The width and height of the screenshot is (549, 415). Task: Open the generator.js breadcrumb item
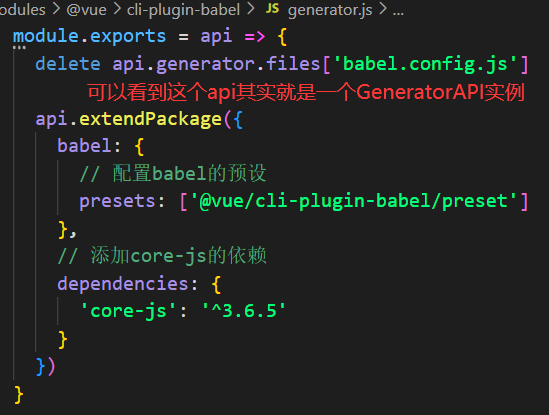click(x=330, y=10)
